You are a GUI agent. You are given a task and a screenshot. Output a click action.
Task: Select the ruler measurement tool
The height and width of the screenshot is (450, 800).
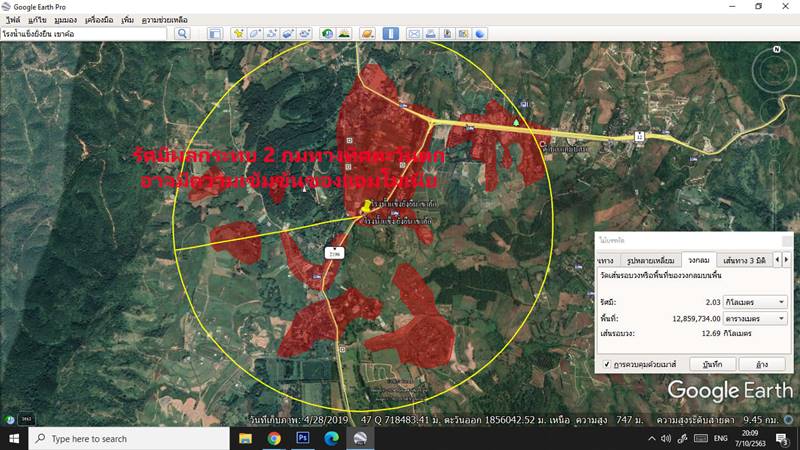click(x=392, y=33)
